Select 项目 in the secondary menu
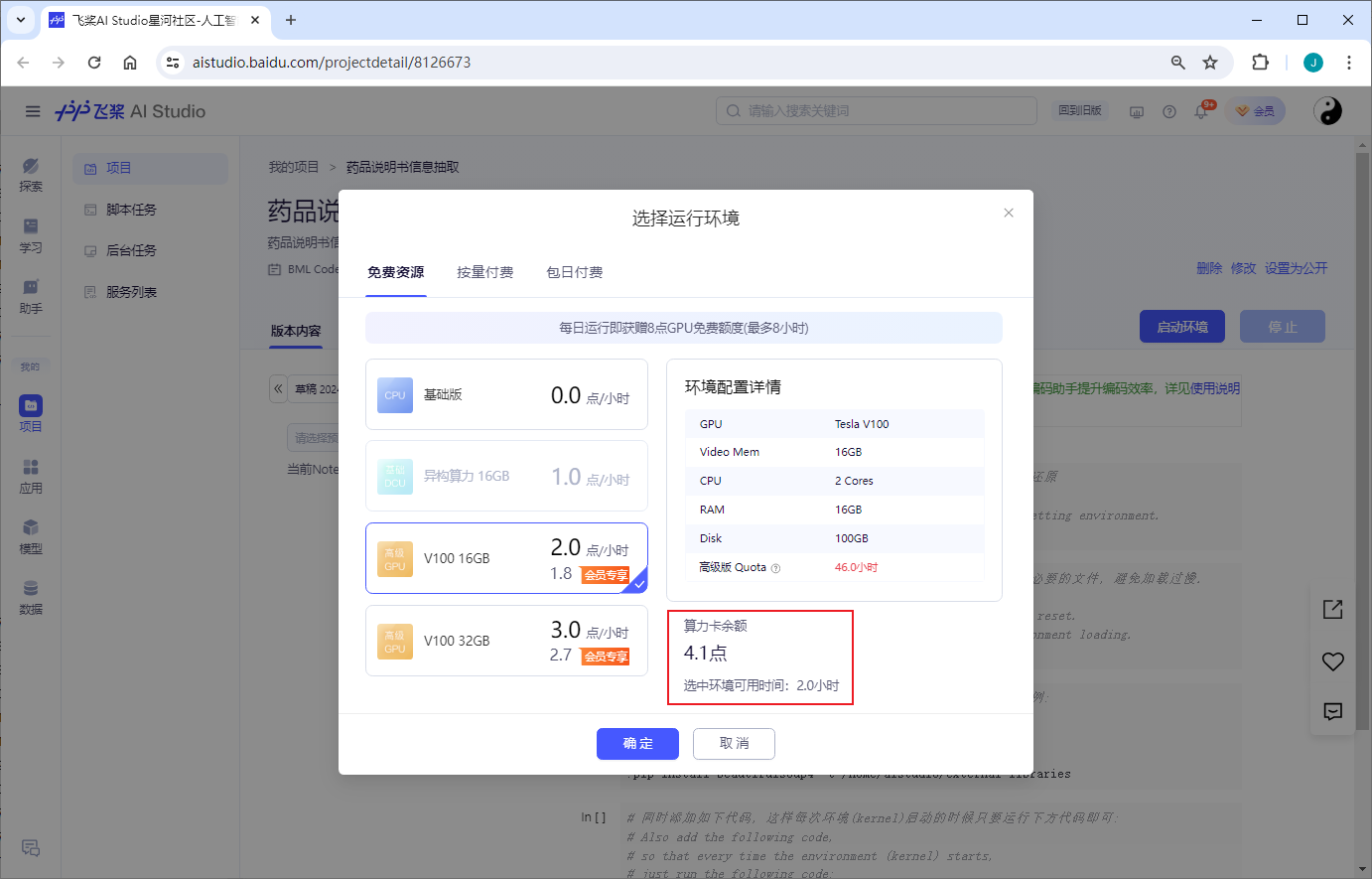 coord(151,169)
